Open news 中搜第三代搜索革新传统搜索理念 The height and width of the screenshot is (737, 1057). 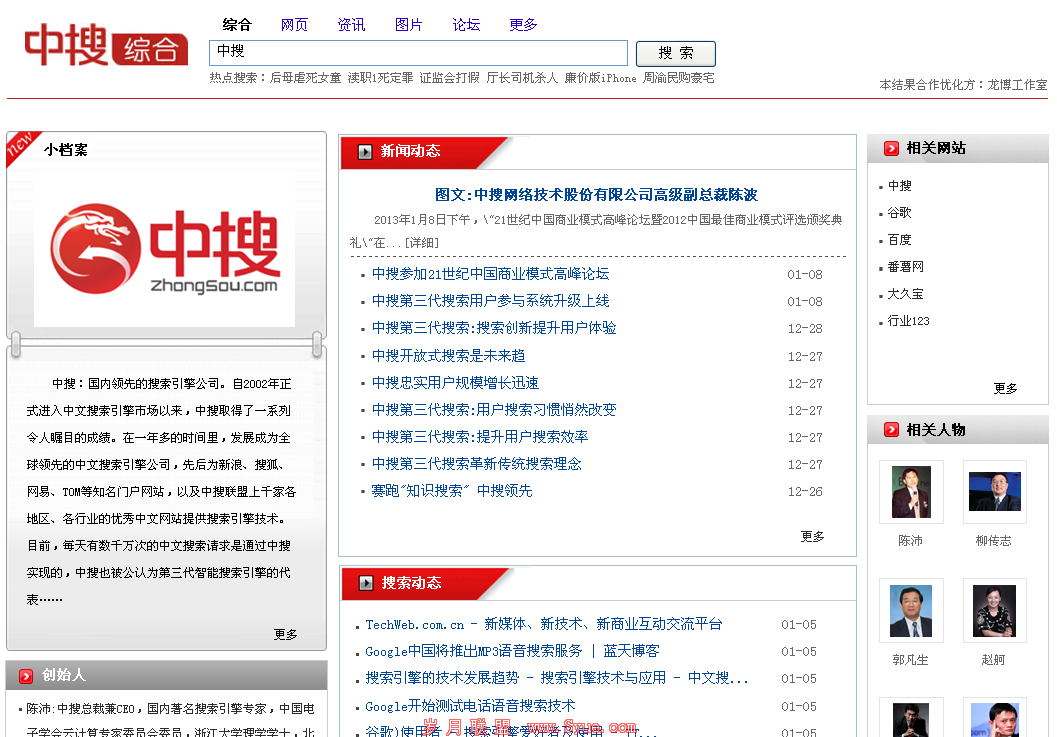pos(477,464)
